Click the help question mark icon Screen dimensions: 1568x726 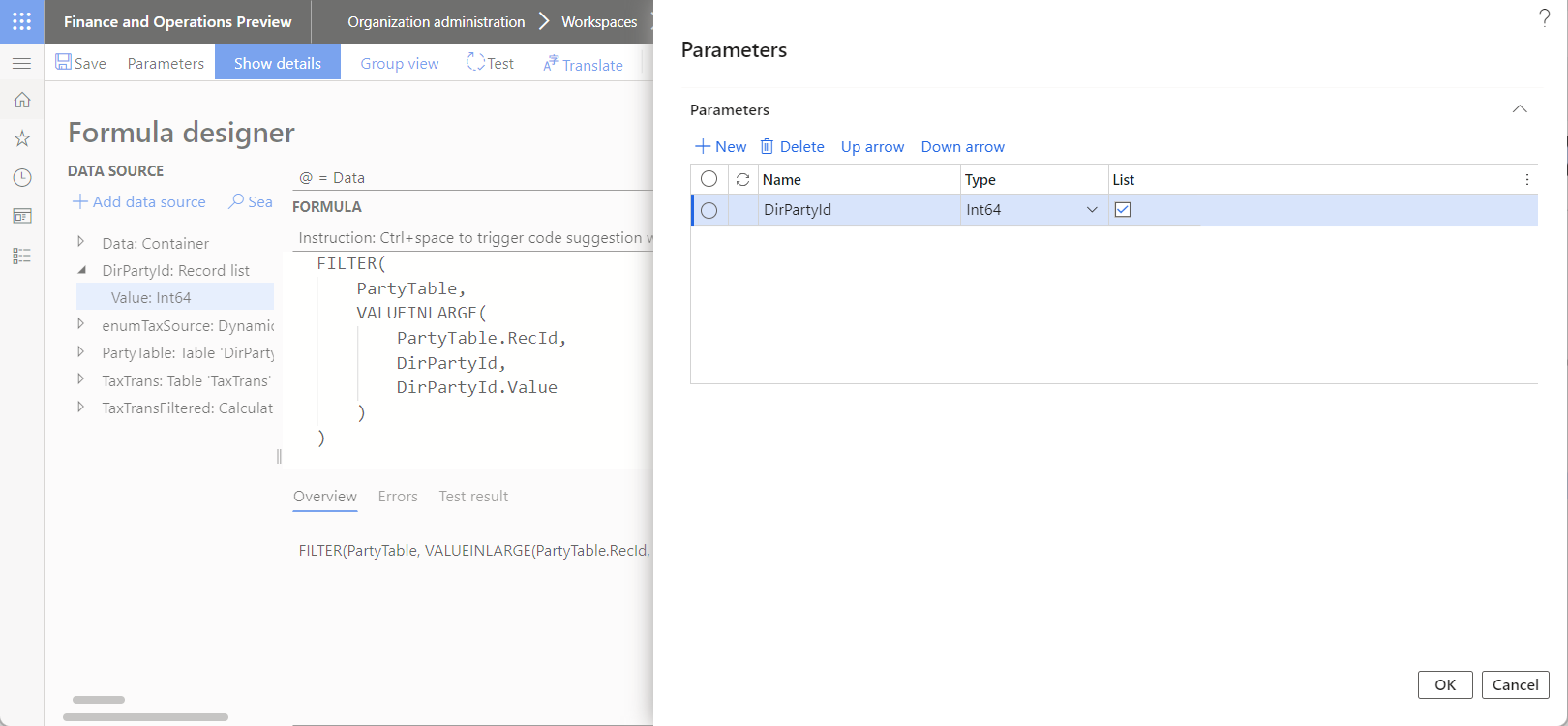pyautogui.click(x=1545, y=17)
